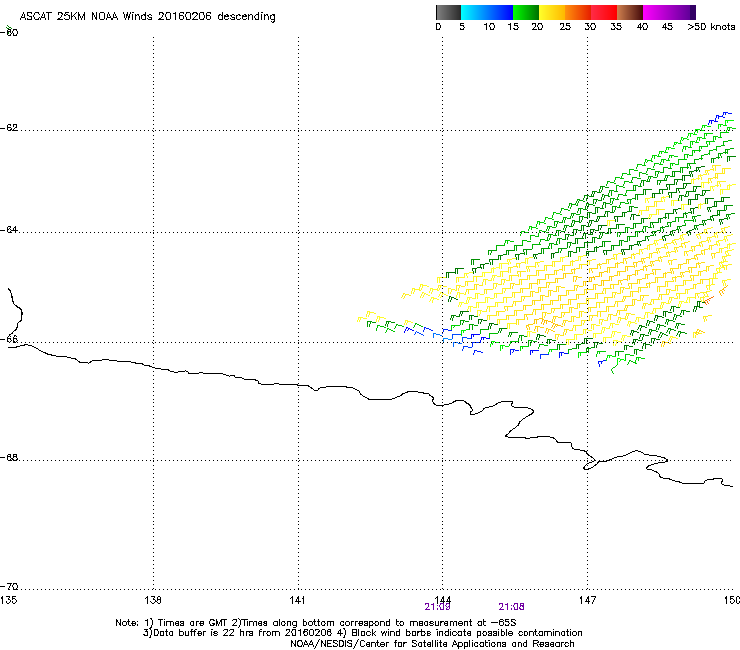Pick the gray 0-5 knot legend segment
This screenshot has height=650, width=740.
point(449,12)
